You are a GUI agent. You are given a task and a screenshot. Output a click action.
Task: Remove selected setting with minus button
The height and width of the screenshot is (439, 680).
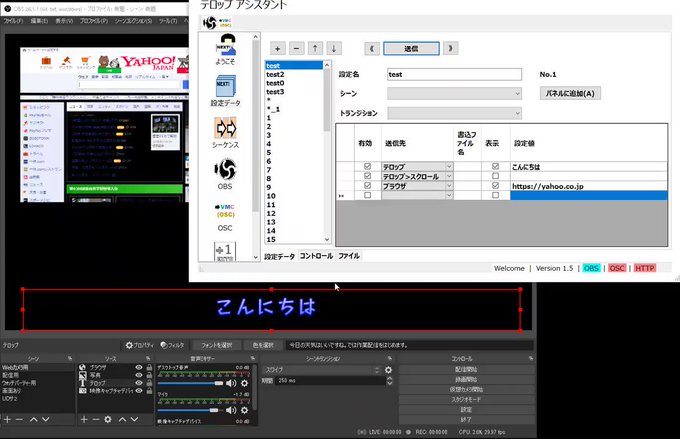pos(297,48)
